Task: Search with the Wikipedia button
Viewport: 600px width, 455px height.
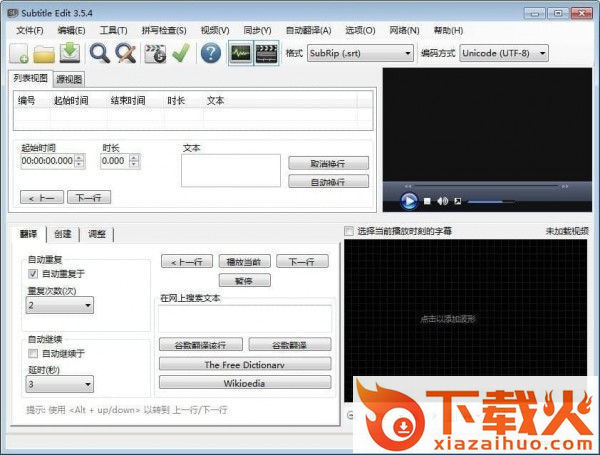Action: [x=245, y=382]
